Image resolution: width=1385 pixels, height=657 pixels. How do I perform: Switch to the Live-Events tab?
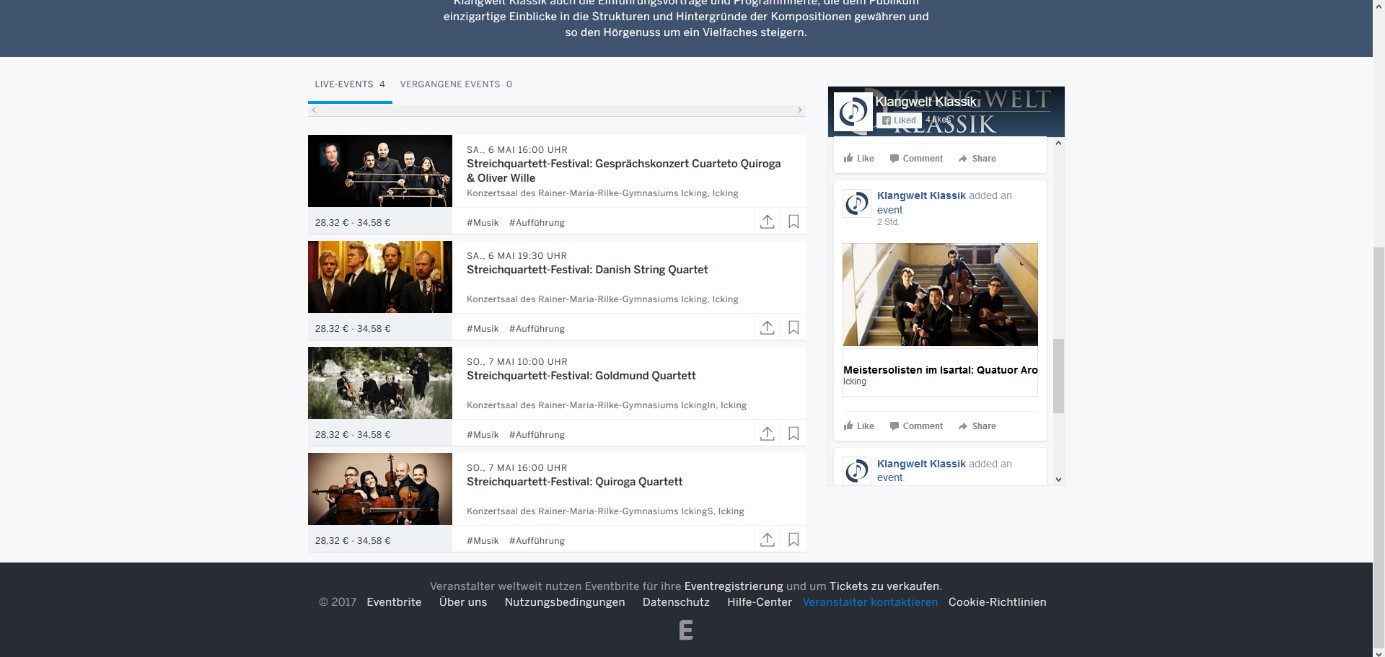350,85
